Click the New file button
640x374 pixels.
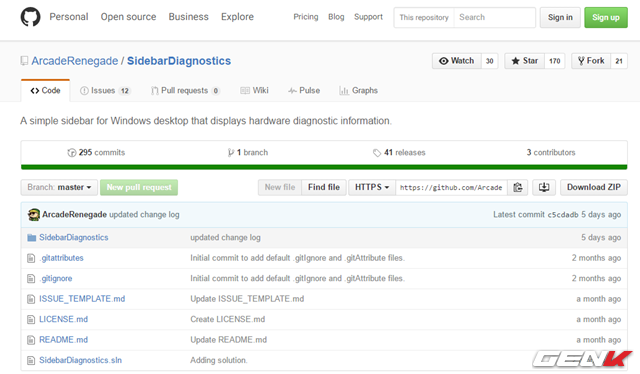280,187
